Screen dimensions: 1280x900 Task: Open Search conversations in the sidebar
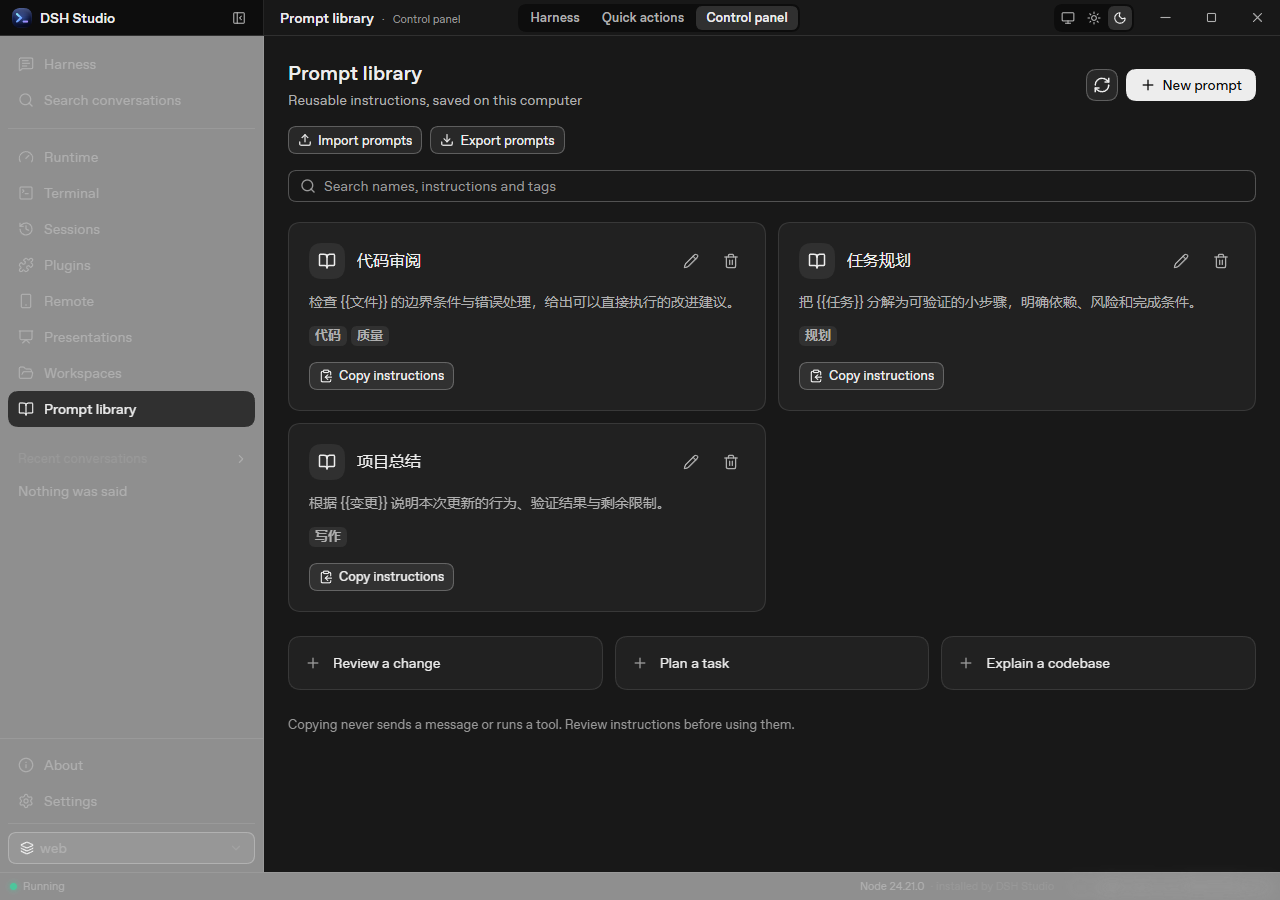point(131,100)
